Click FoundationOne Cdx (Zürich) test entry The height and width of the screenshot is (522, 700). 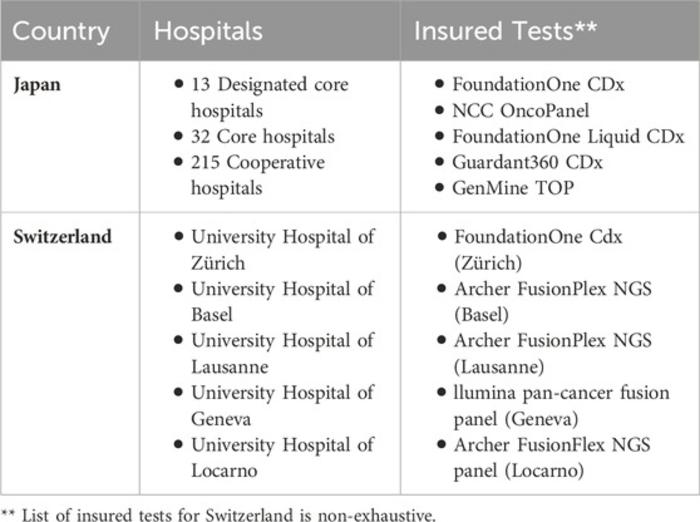538,250
